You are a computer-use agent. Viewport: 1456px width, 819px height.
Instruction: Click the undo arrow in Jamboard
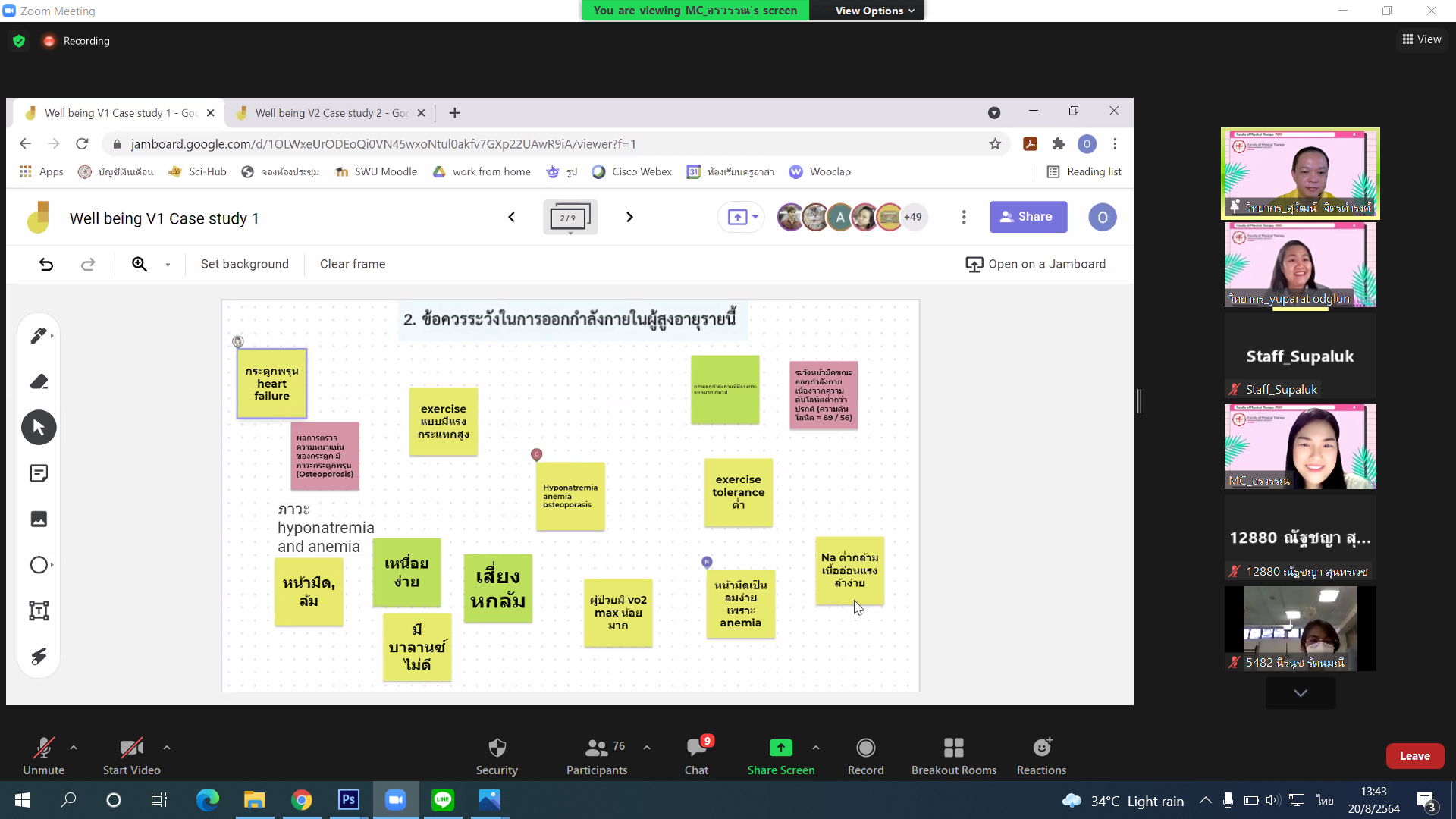pyautogui.click(x=46, y=264)
